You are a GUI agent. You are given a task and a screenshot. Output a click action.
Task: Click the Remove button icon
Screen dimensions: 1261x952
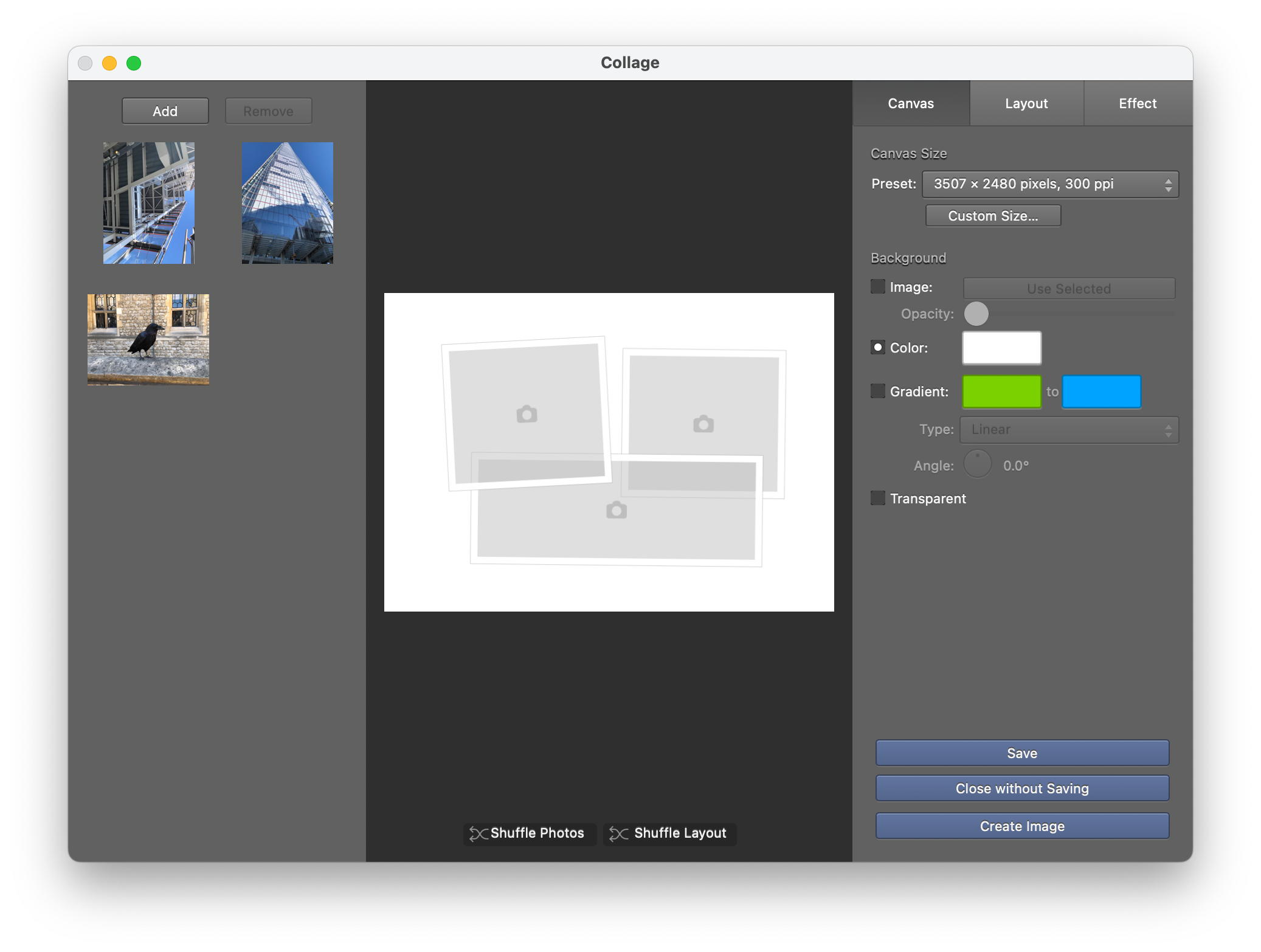click(x=266, y=110)
